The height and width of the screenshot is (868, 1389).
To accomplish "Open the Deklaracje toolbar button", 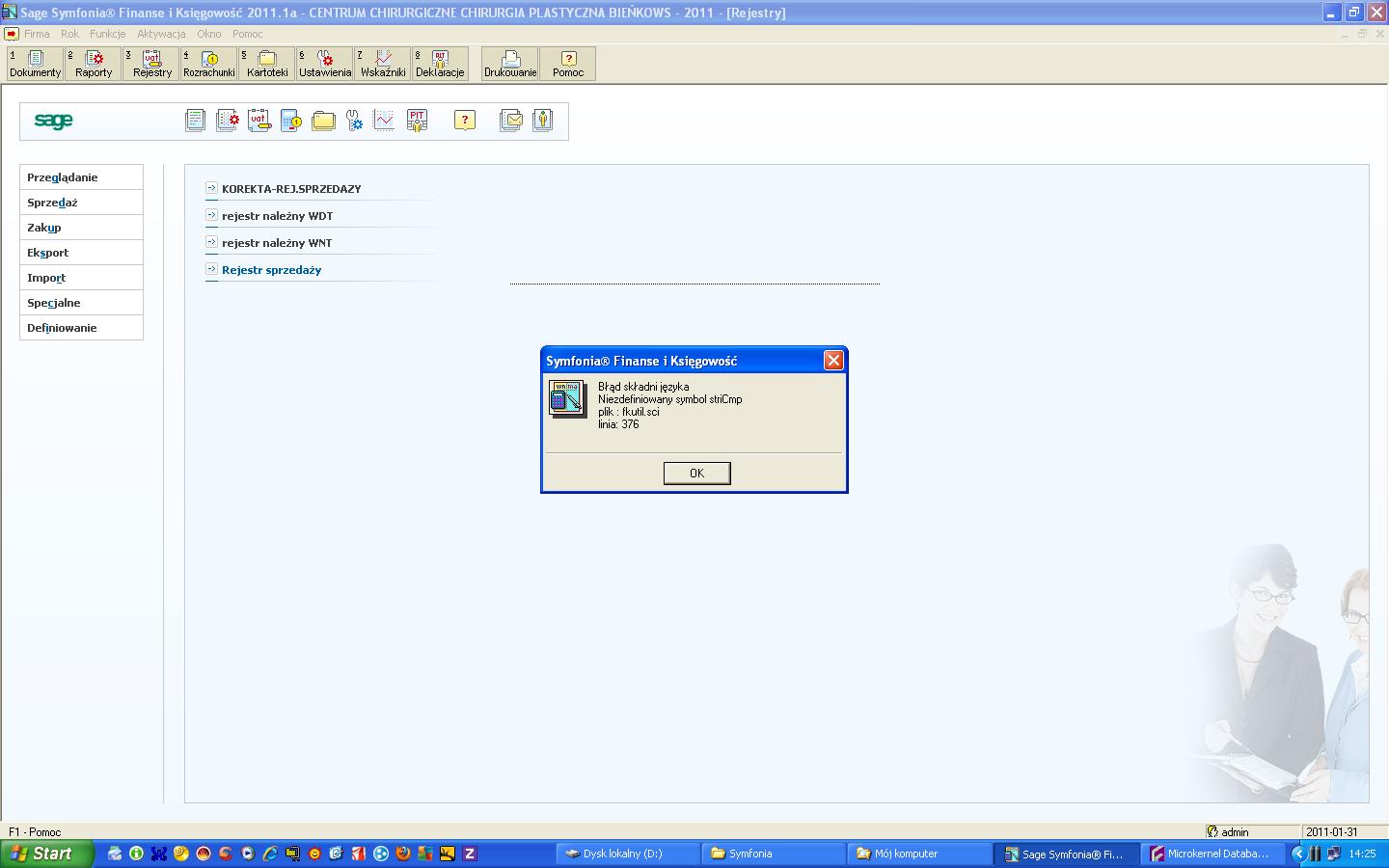I will point(440,64).
